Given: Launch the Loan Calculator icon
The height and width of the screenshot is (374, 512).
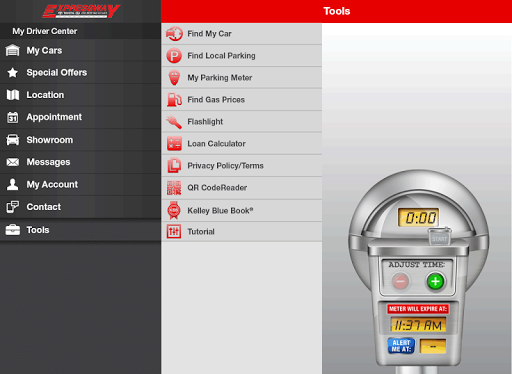Looking at the screenshot, I should 174,144.
